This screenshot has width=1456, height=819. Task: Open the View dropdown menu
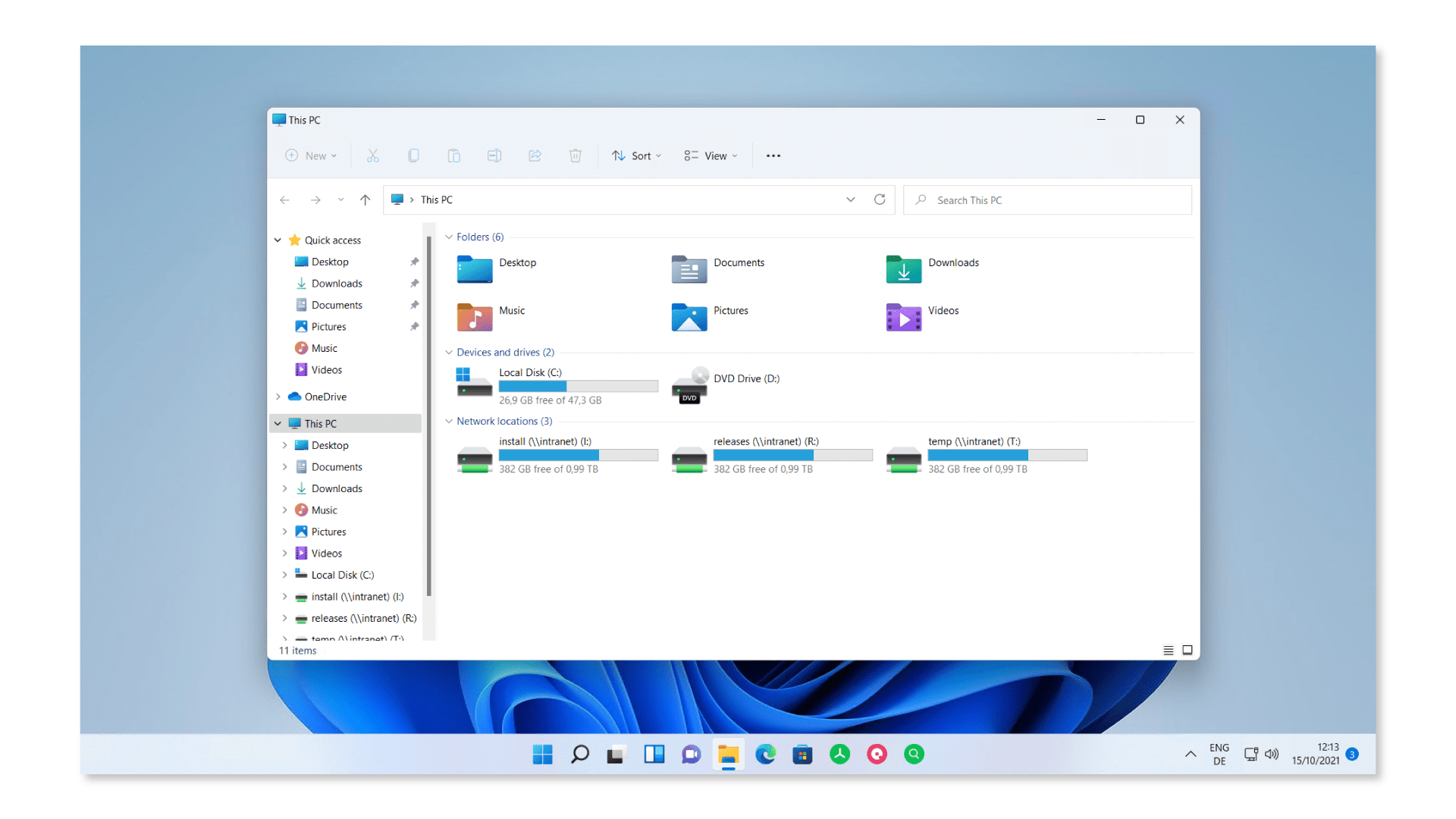711,155
